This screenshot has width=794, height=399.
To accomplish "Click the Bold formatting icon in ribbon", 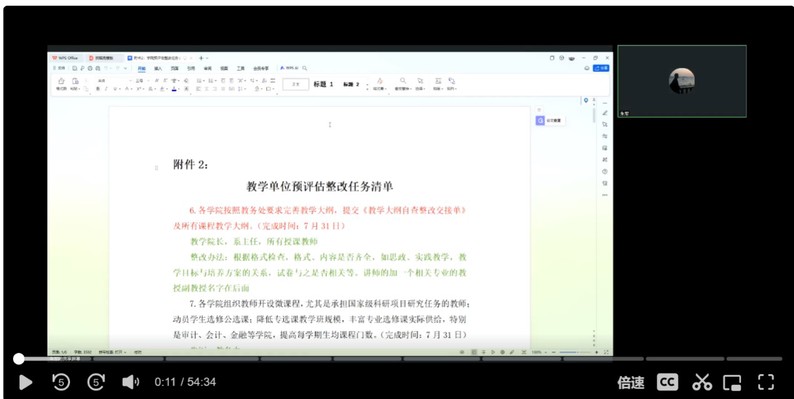I will click(98, 89).
